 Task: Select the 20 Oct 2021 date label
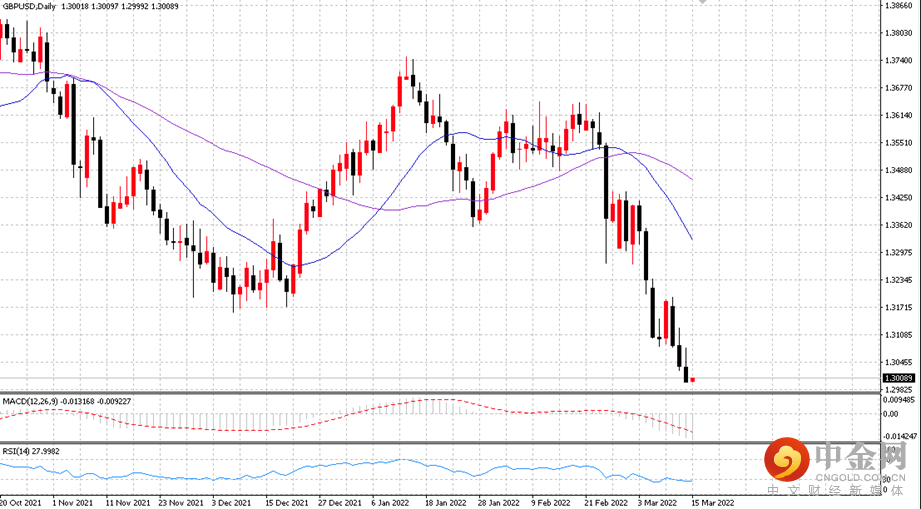(x=21, y=503)
